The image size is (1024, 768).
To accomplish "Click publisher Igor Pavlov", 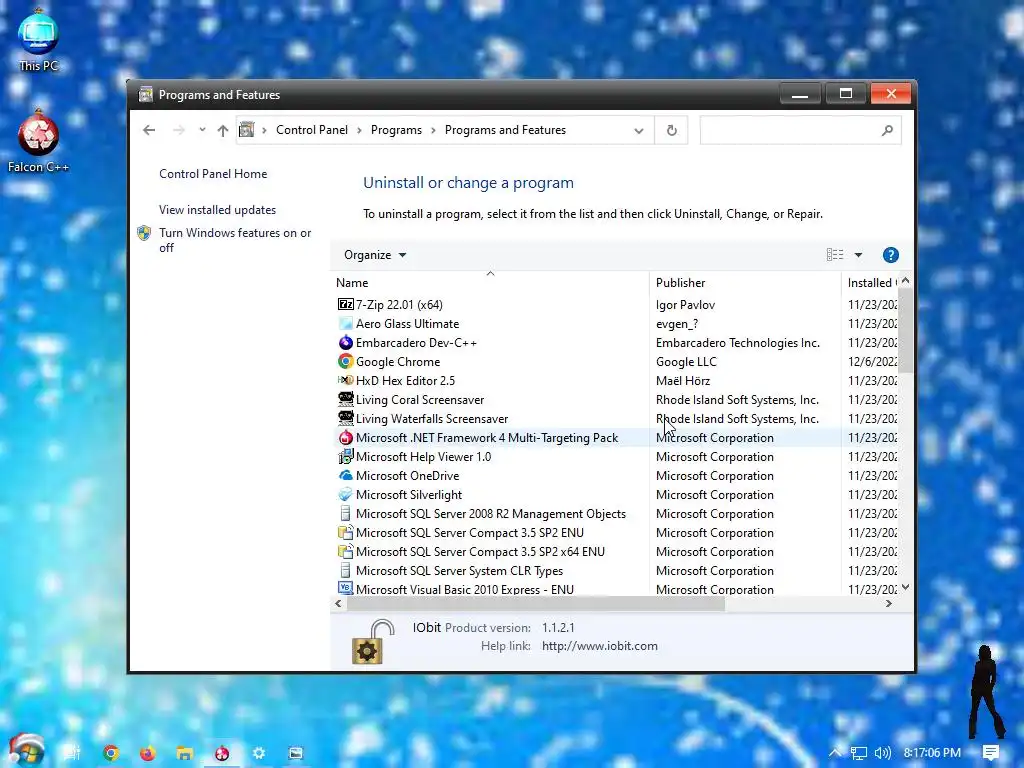I will click(685, 304).
